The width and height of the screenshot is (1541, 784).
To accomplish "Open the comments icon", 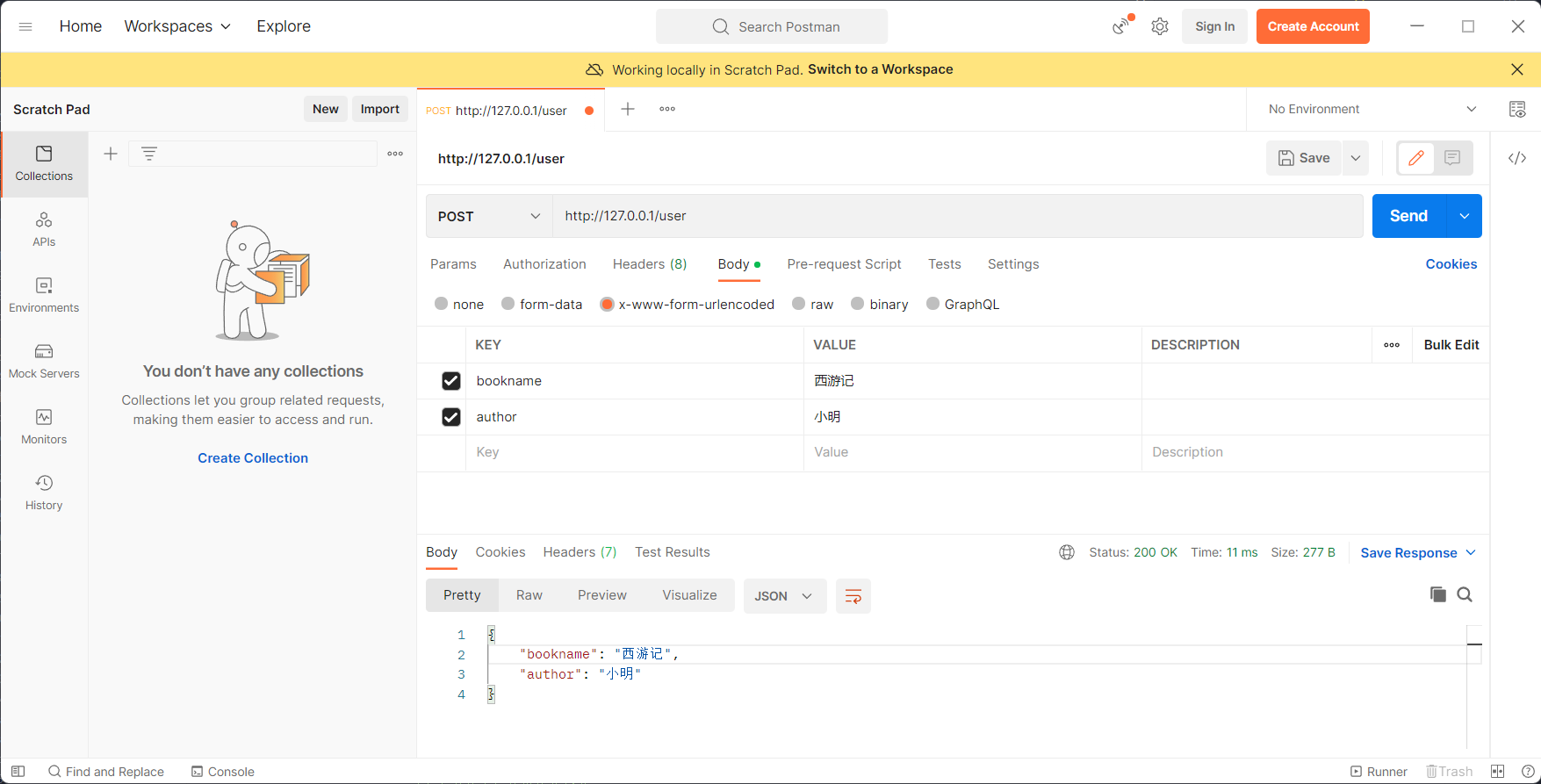I will 1452,158.
